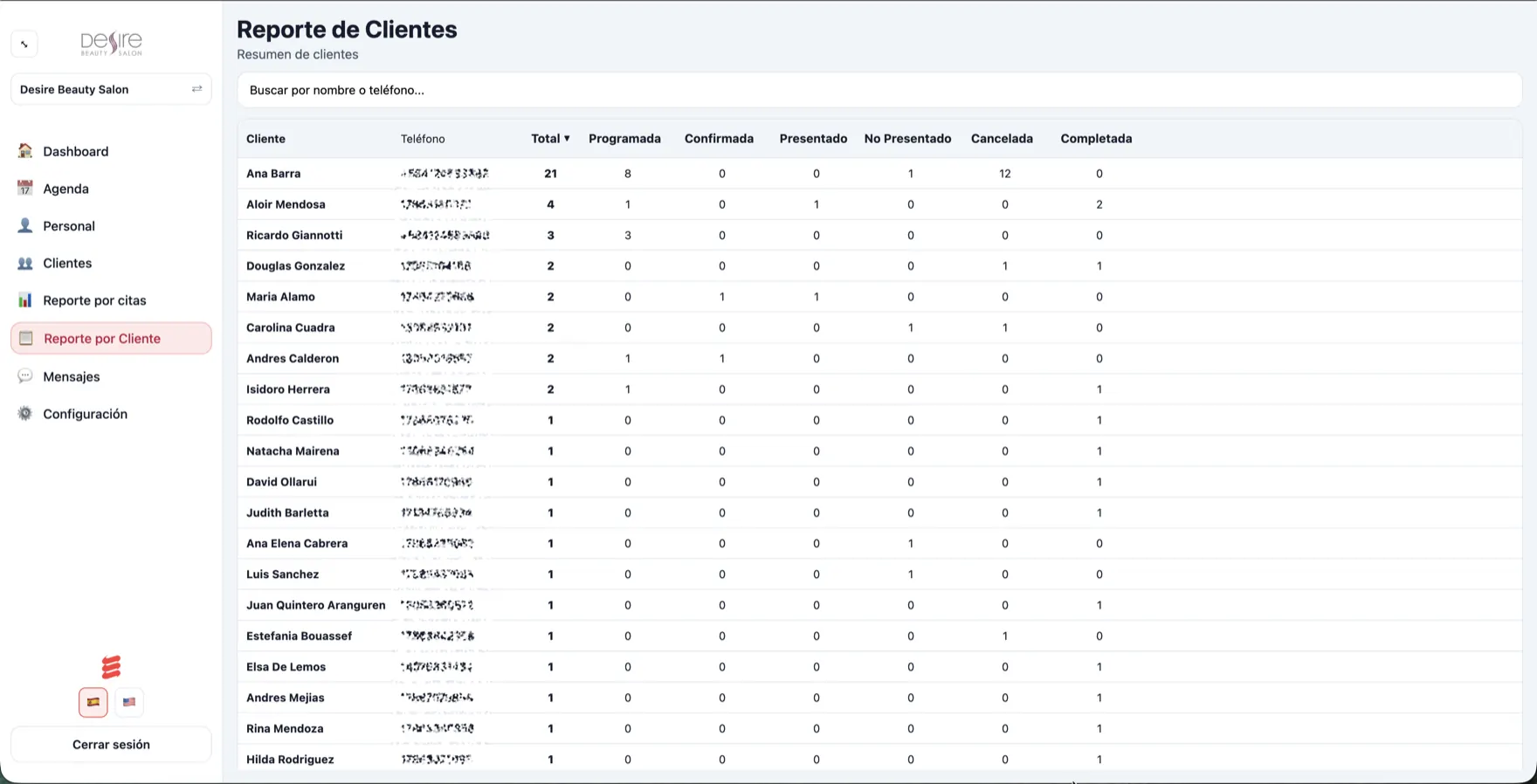The height and width of the screenshot is (784, 1537).
Task: Click the Dashboard house icon
Action: pyautogui.click(x=25, y=151)
